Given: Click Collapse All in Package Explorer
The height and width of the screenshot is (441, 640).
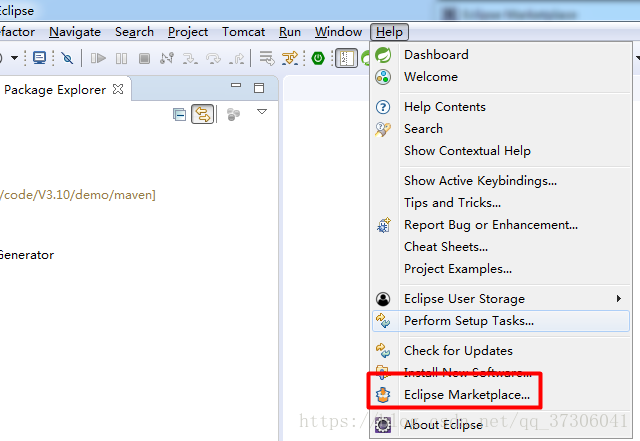Looking at the screenshot, I should (179, 114).
